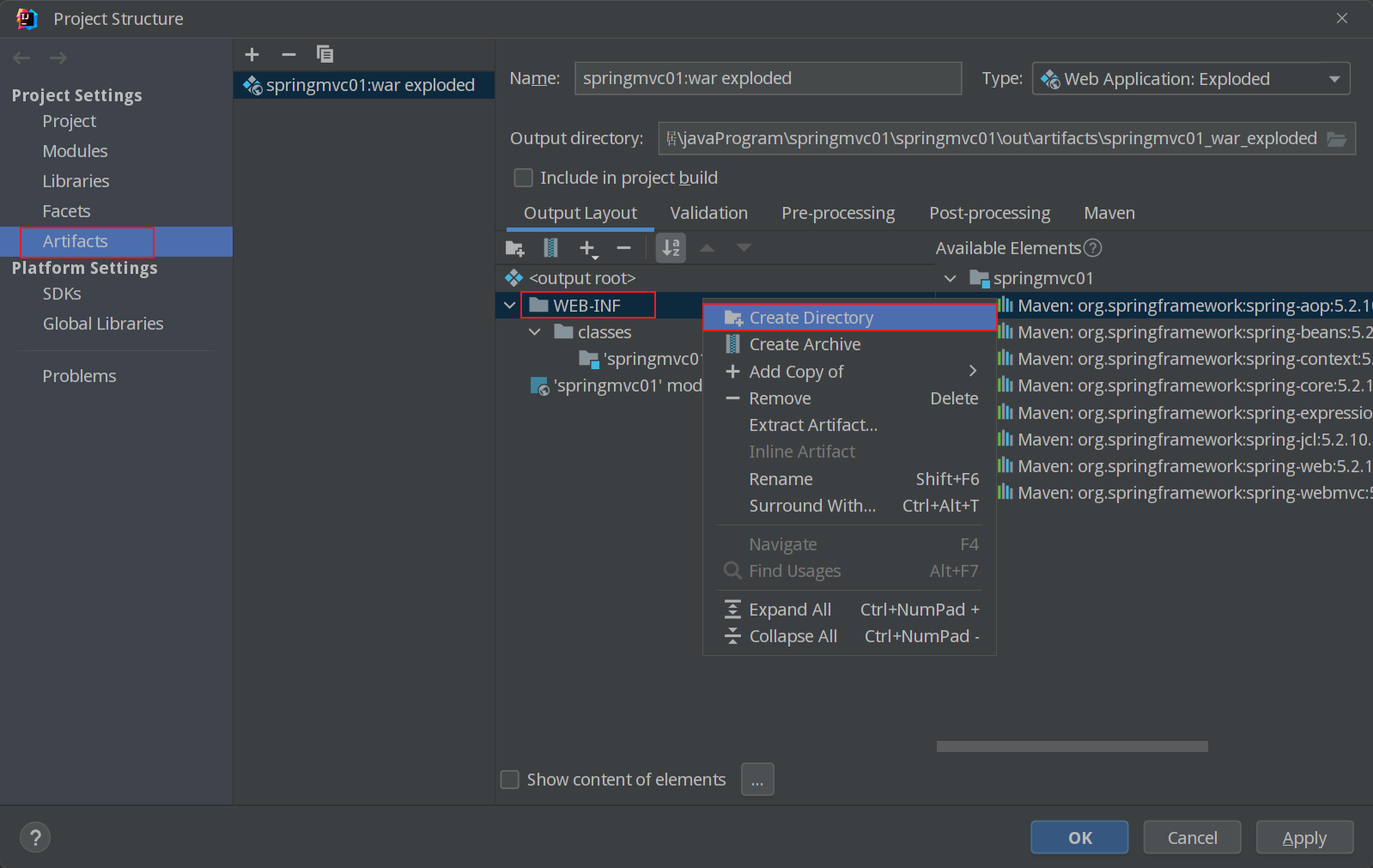
Task: Switch to the Post-processing tab
Action: [x=989, y=213]
